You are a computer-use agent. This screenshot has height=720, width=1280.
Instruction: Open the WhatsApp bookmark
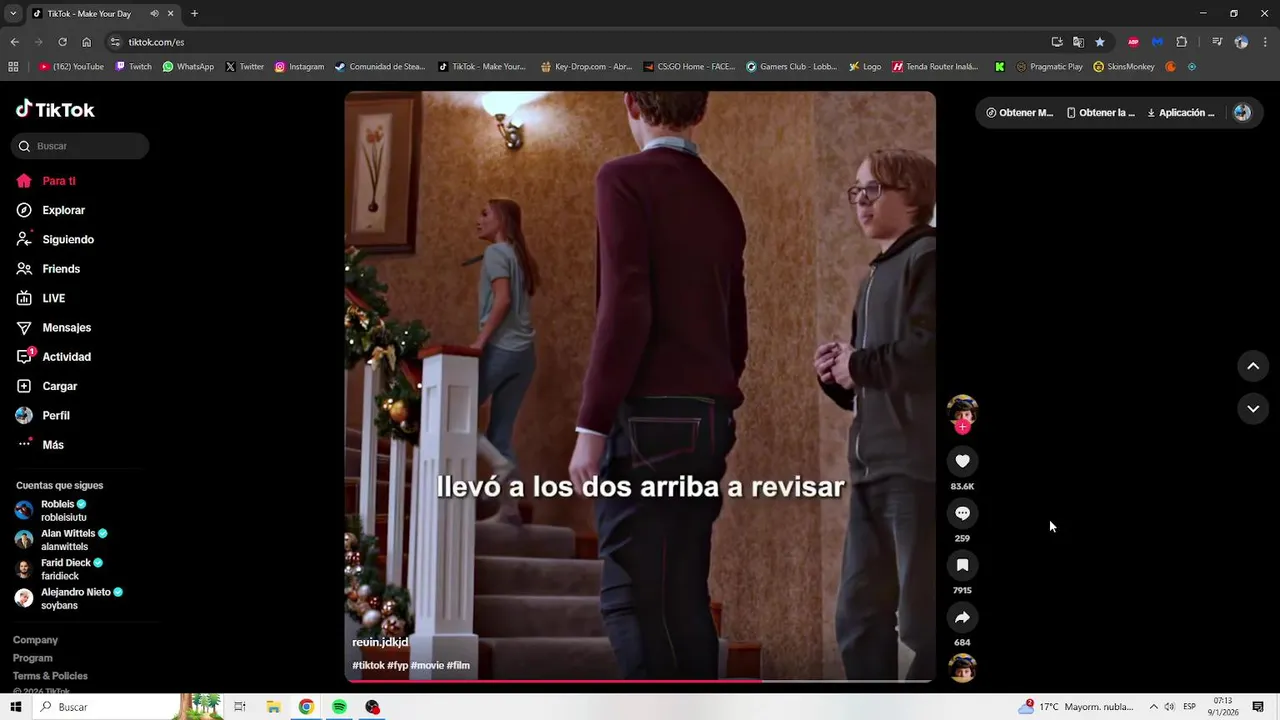tap(188, 67)
